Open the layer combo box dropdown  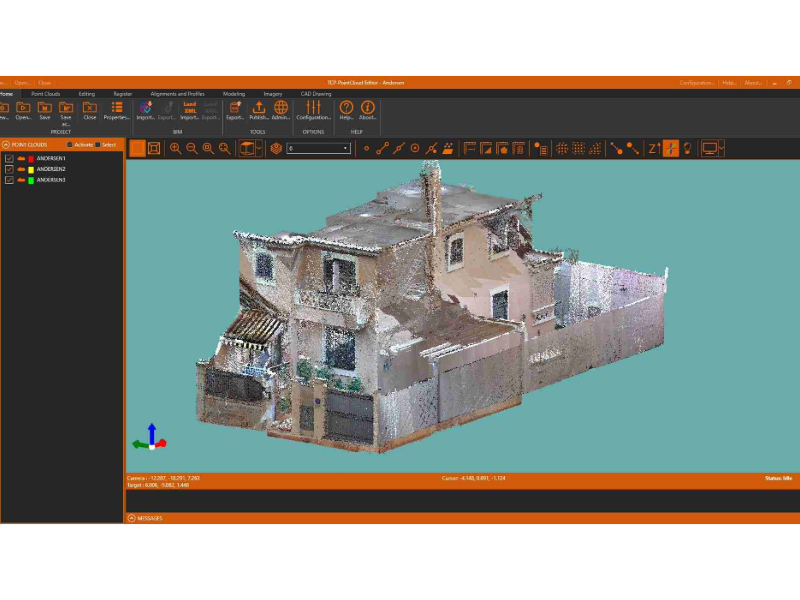coord(318,148)
